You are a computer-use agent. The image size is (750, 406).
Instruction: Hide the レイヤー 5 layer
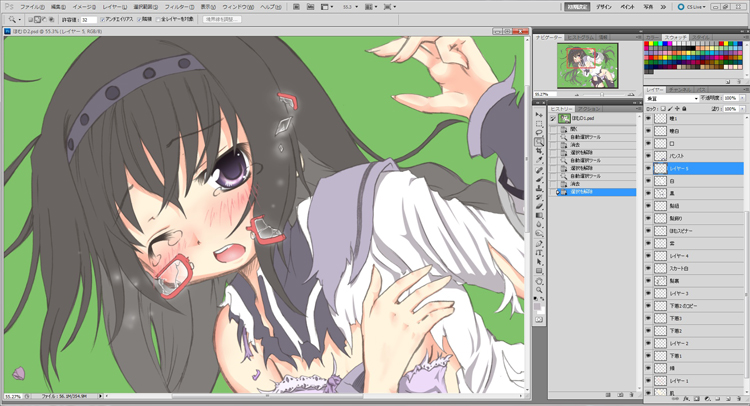tap(649, 168)
